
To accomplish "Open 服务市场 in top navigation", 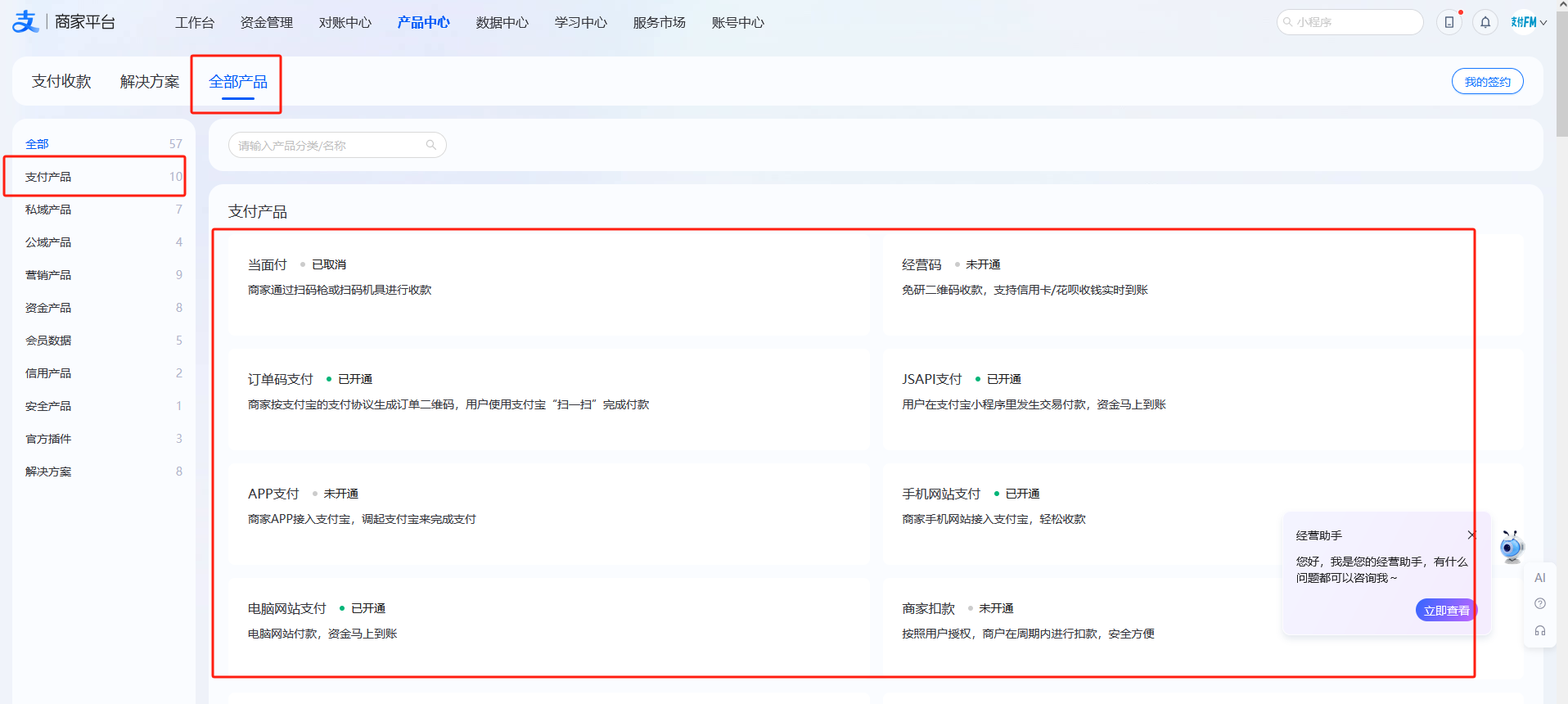I will (660, 22).
